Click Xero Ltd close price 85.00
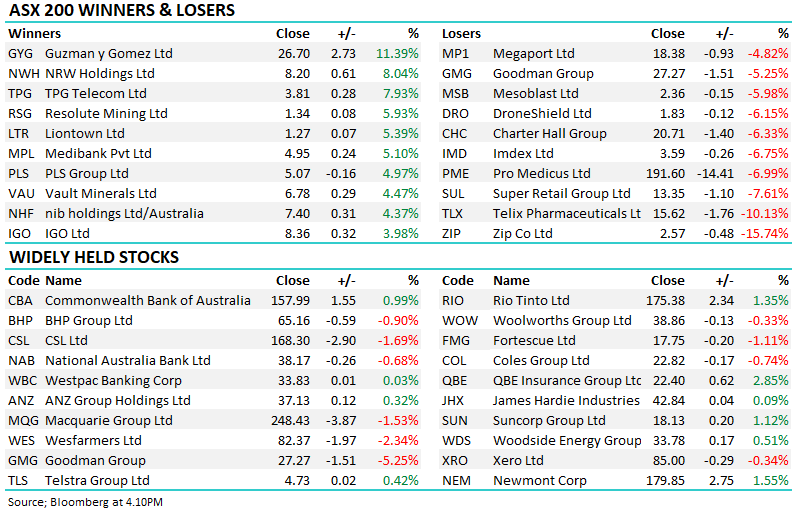797x510 pixels. [x=669, y=461]
